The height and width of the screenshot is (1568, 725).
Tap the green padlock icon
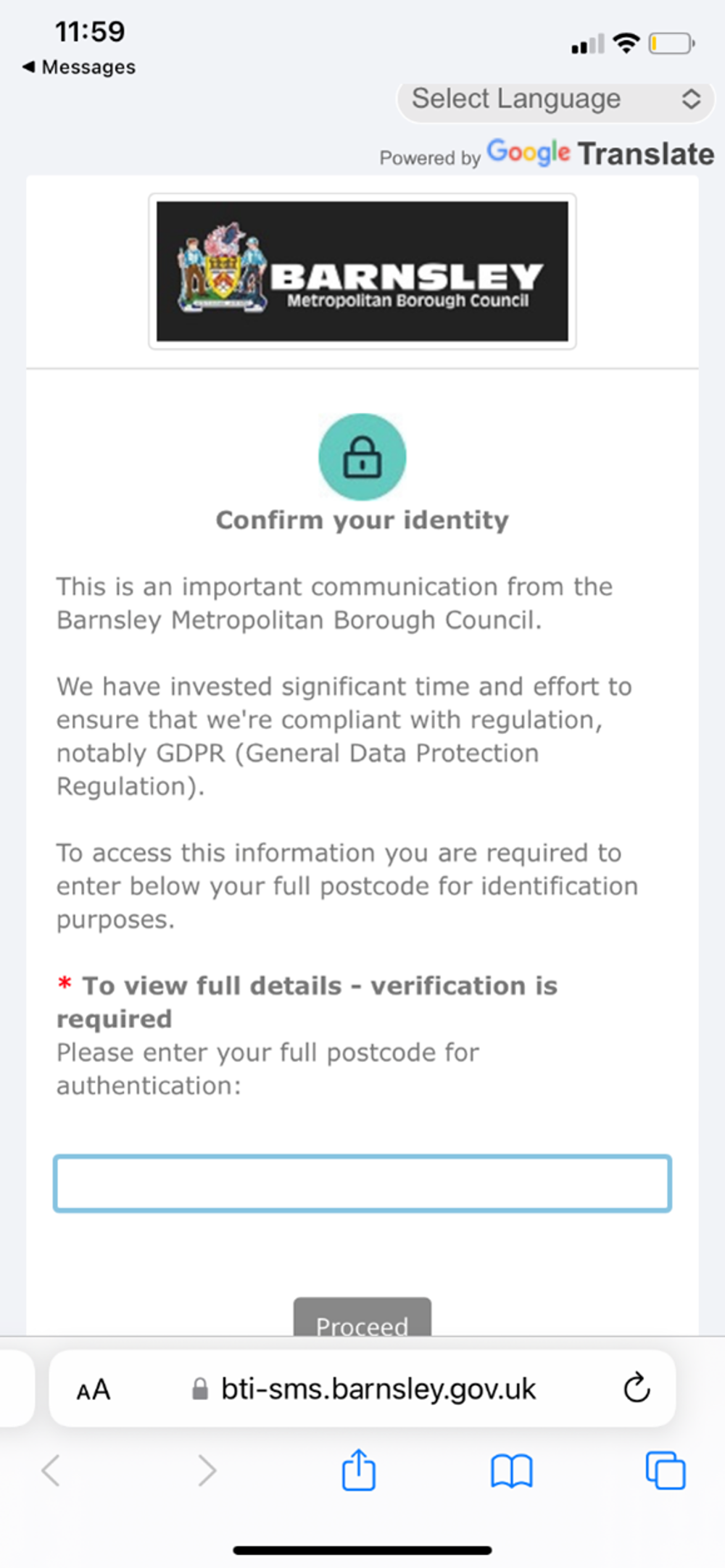tap(362, 457)
